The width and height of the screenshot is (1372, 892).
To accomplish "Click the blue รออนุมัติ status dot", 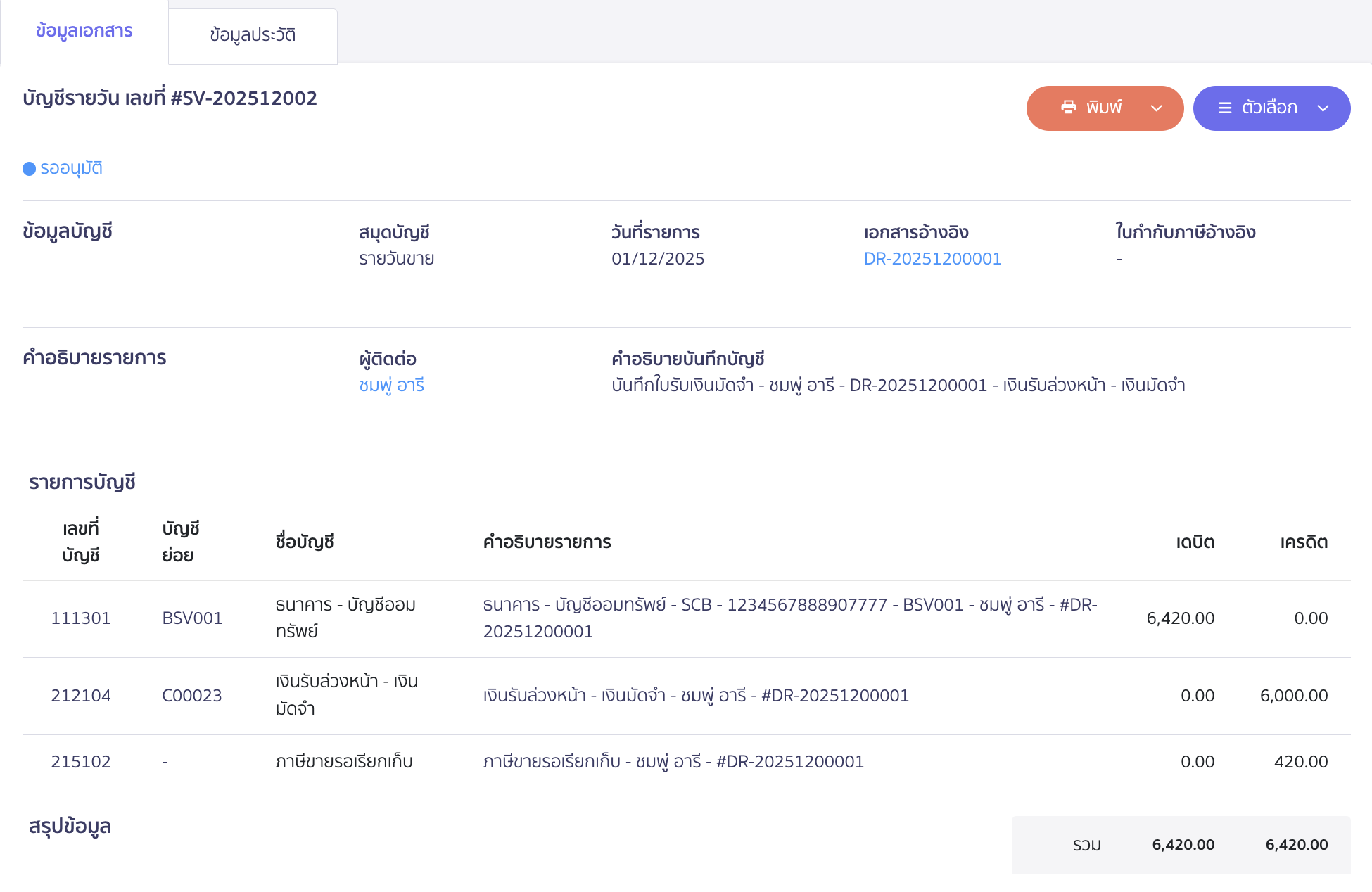I will 28,168.
